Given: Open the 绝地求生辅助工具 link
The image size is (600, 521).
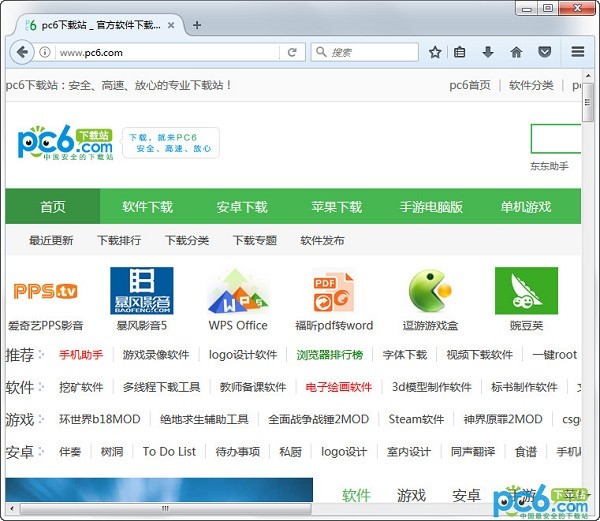Looking at the screenshot, I should tap(204, 419).
